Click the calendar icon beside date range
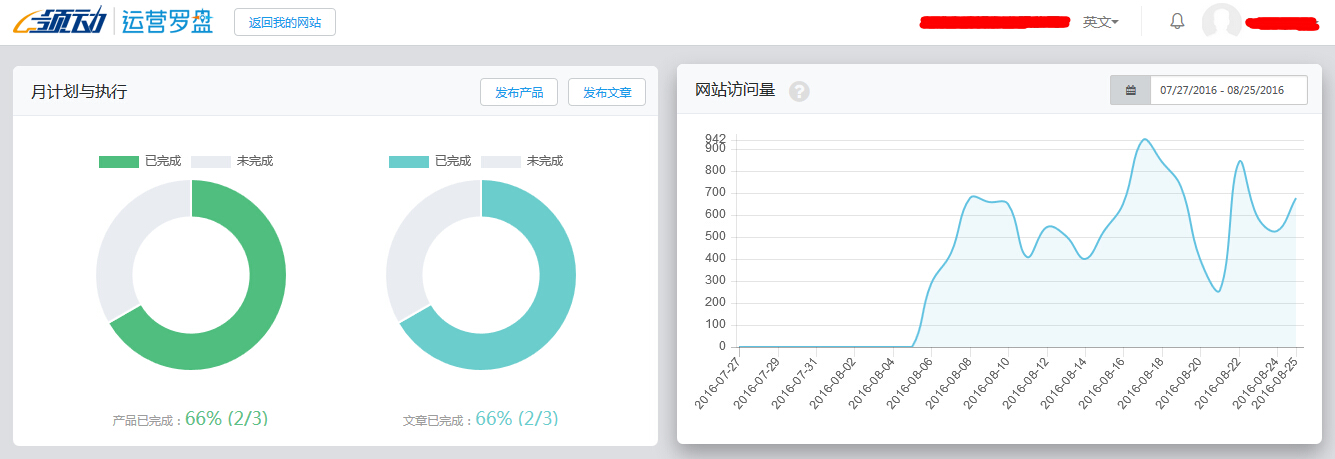The width and height of the screenshot is (1335, 459). coord(1130,90)
